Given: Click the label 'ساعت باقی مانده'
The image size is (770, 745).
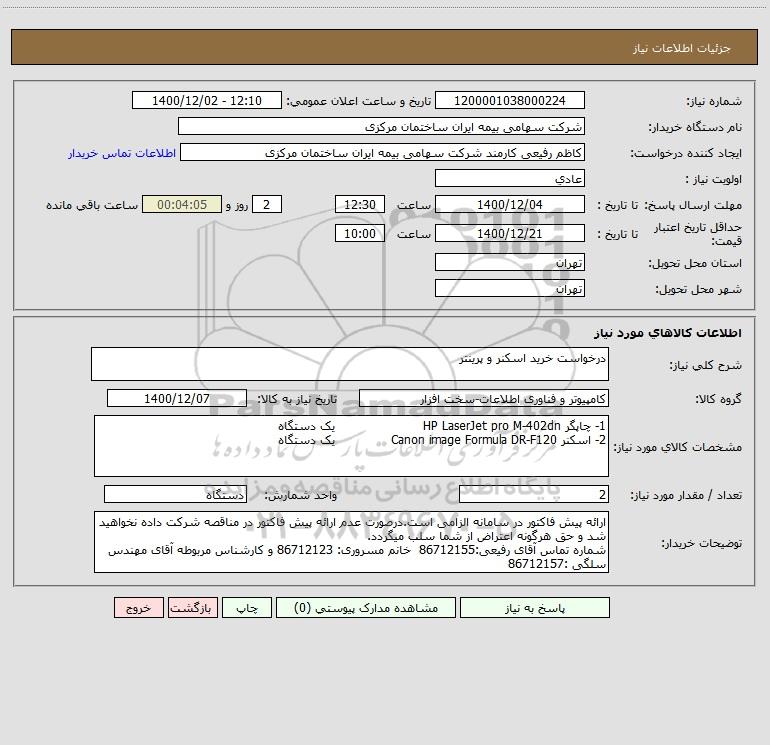Looking at the screenshot, I should tap(92, 205).
